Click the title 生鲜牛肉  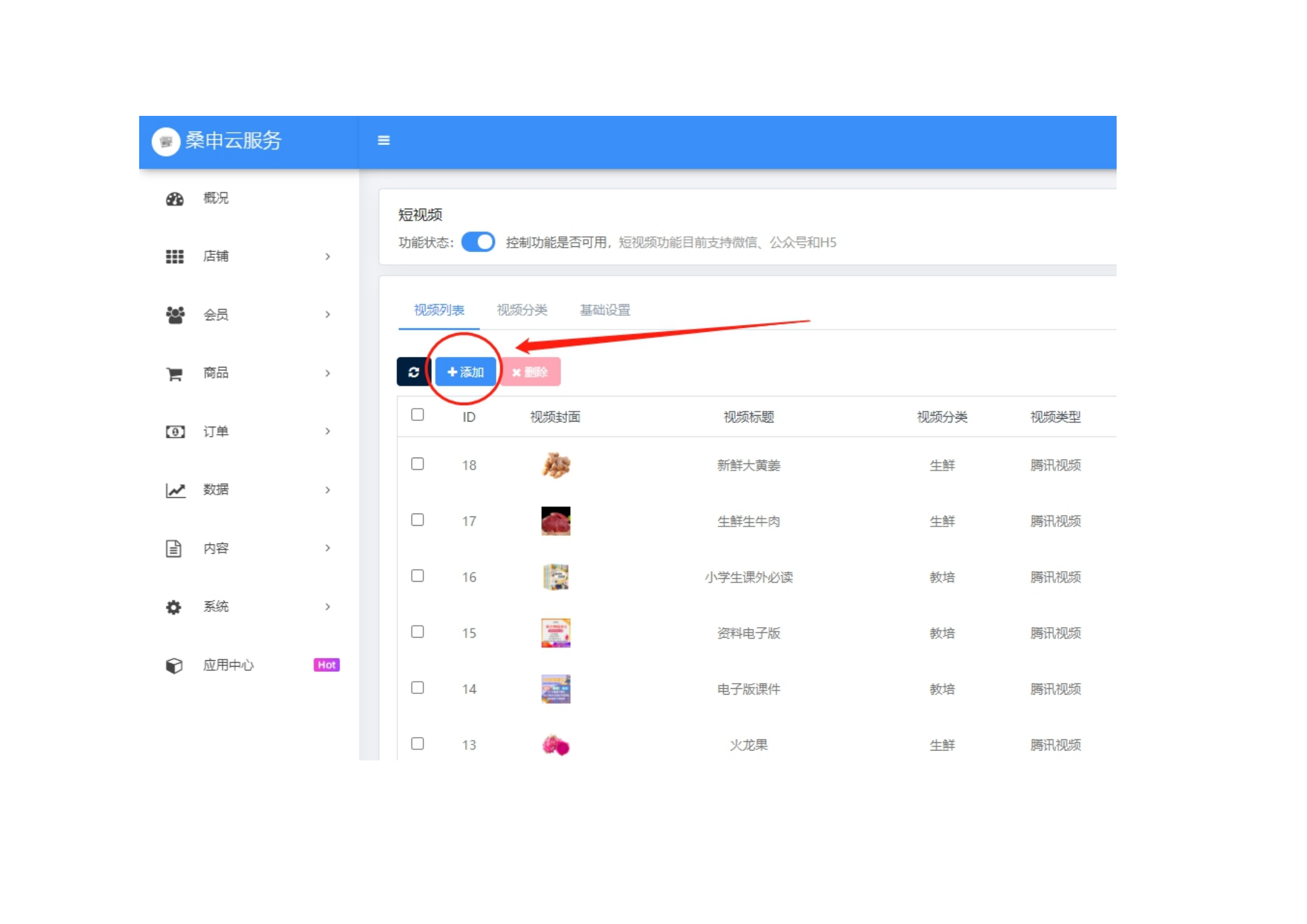point(749,521)
